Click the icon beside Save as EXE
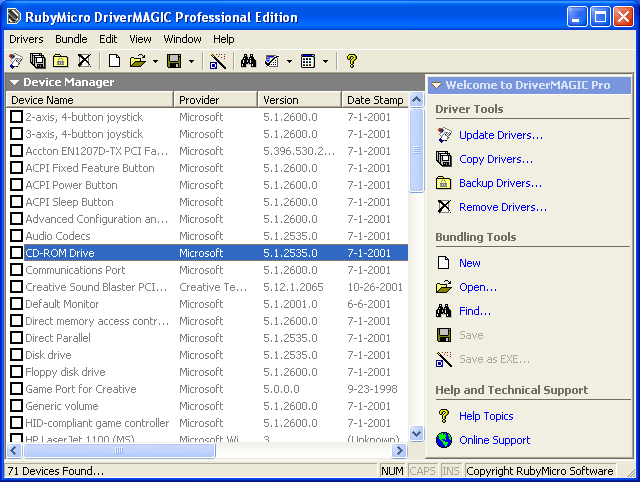The height and width of the screenshot is (482, 640). point(444,359)
